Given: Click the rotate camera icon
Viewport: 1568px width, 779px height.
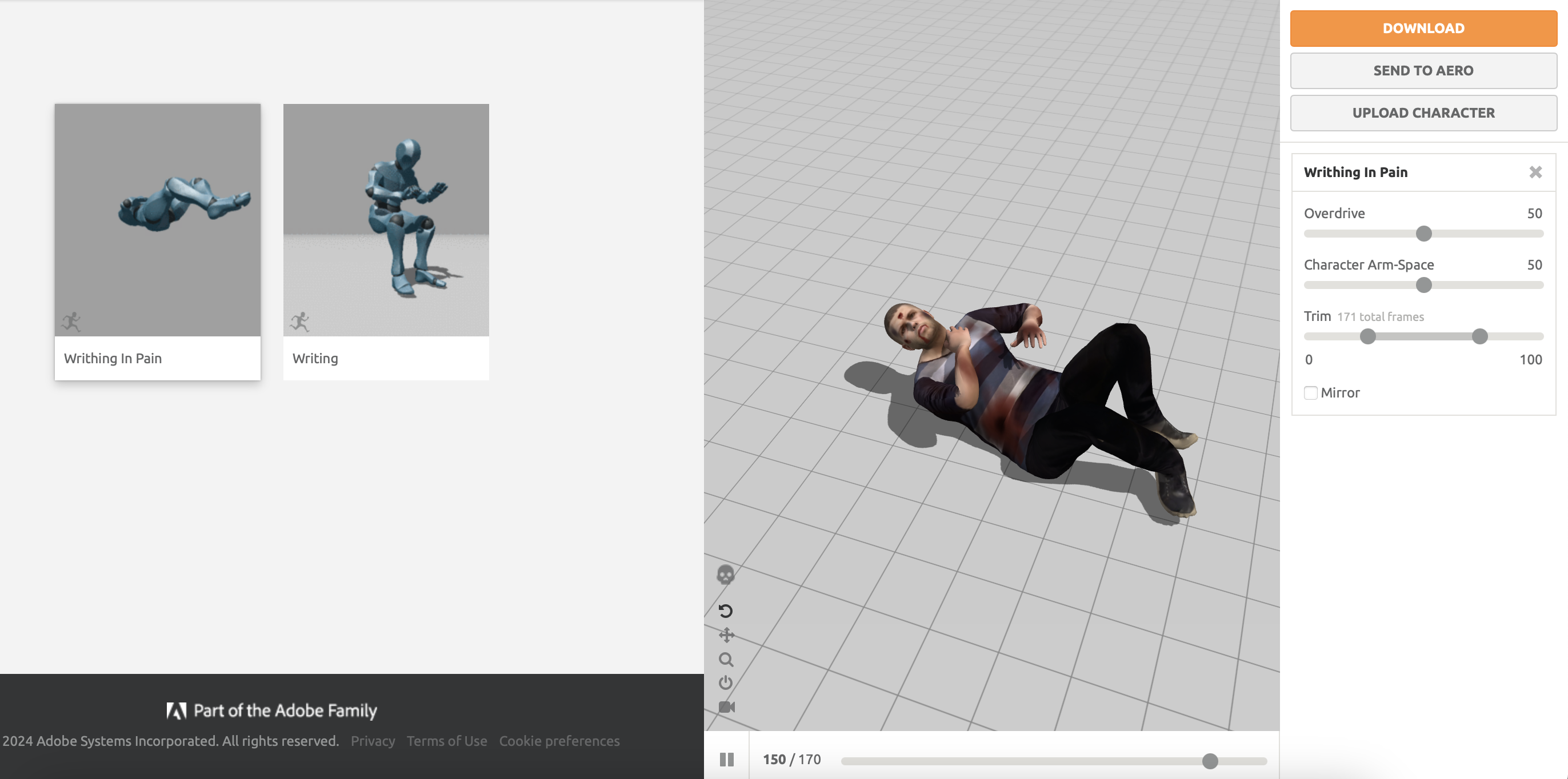Looking at the screenshot, I should (x=725, y=611).
